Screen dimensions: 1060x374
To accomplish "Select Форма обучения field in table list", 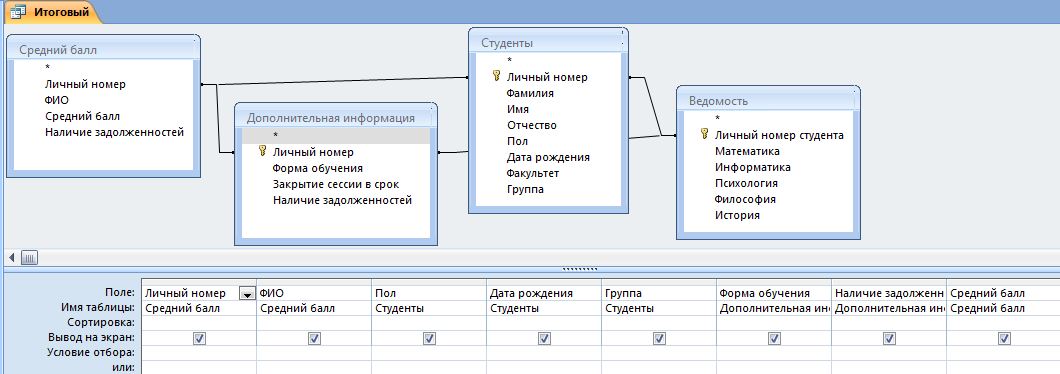I will (318, 168).
